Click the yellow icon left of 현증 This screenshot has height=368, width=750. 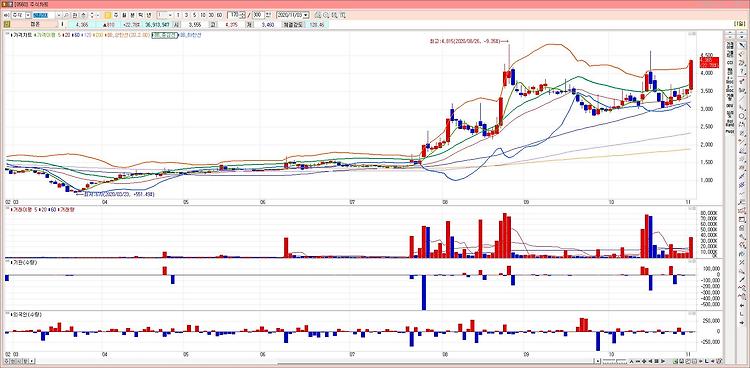[x=6, y=24]
